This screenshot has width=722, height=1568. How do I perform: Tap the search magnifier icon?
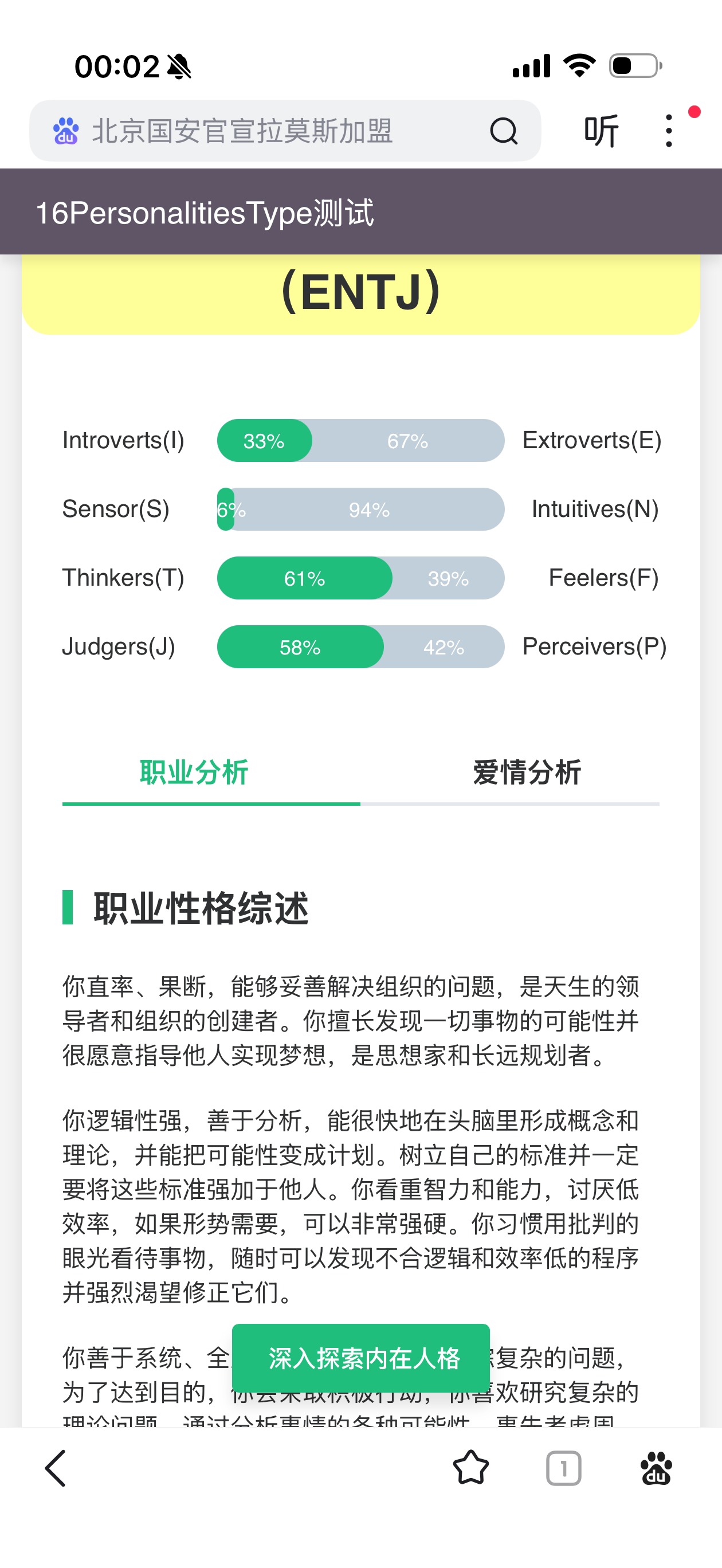pyautogui.click(x=504, y=131)
